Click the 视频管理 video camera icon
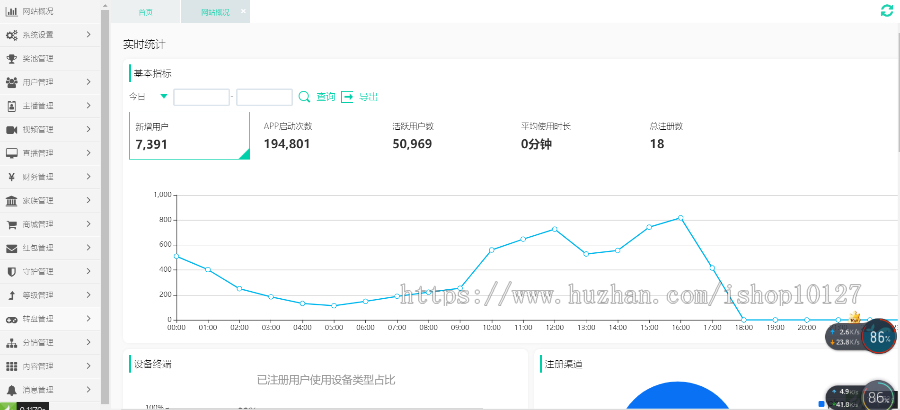 coord(11,130)
